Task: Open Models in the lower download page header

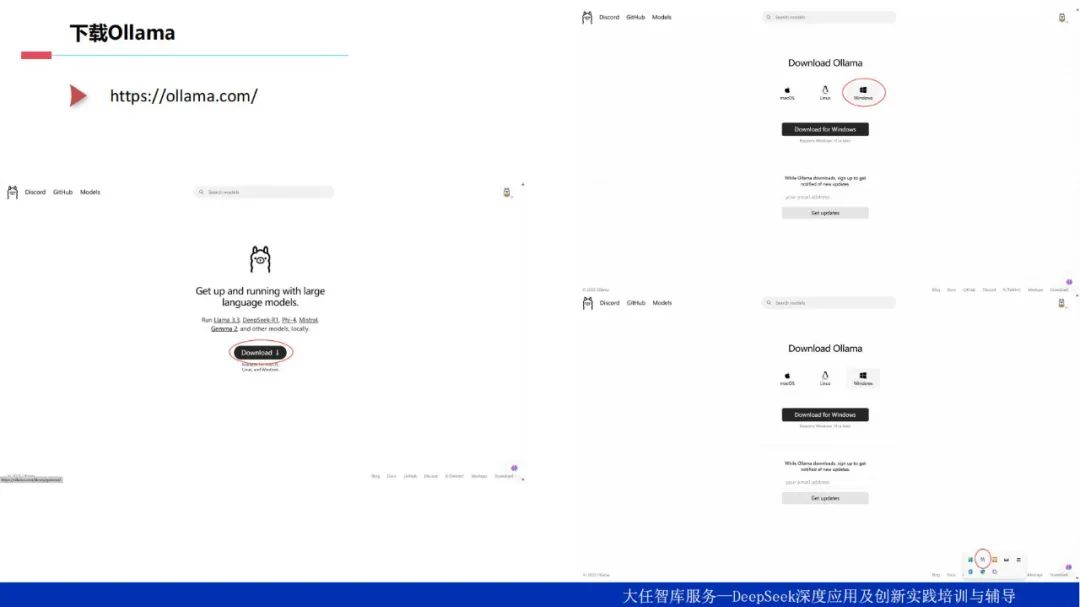Action: 663,303
